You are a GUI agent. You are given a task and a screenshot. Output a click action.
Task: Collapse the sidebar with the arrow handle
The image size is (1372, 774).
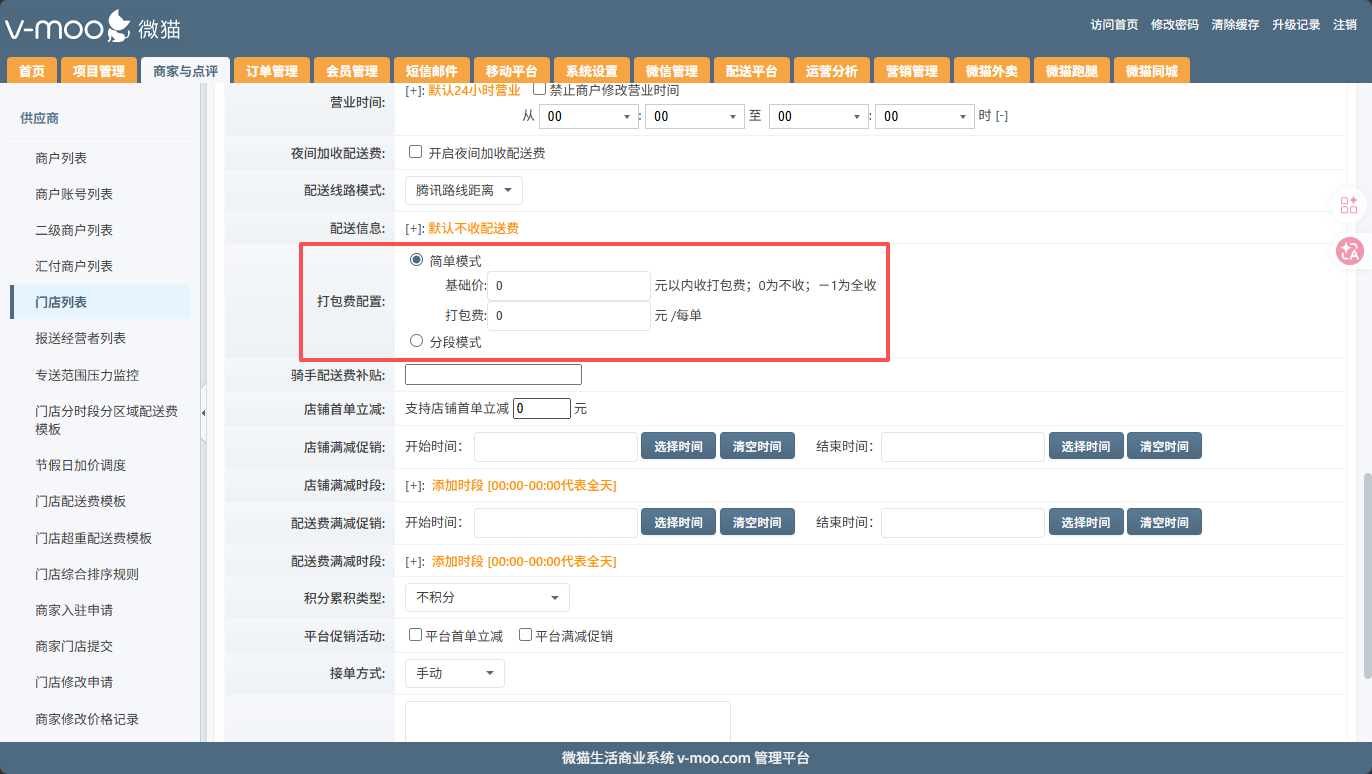click(x=204, y=412)
